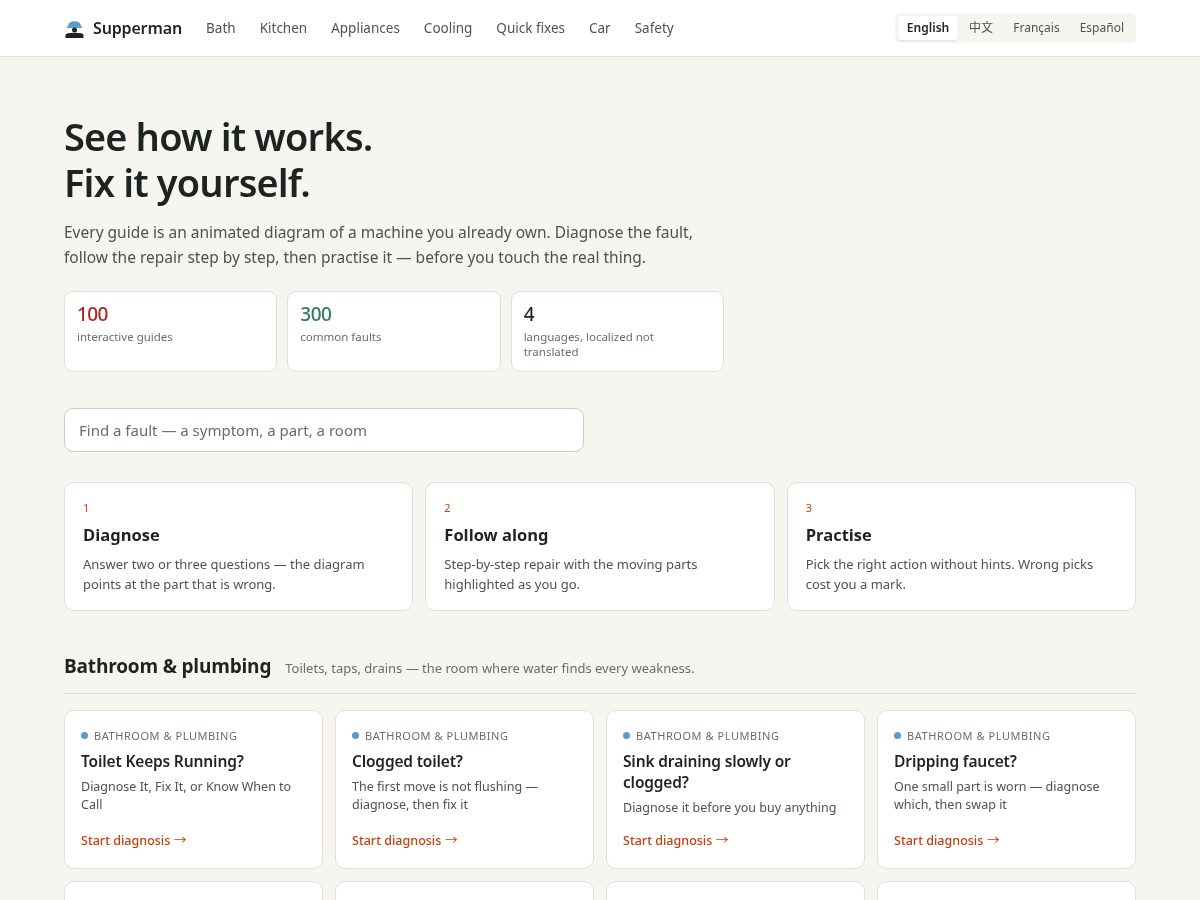Select the English language option
The width and height of the screenshot is (1200, 900).
tap(928, 28)
